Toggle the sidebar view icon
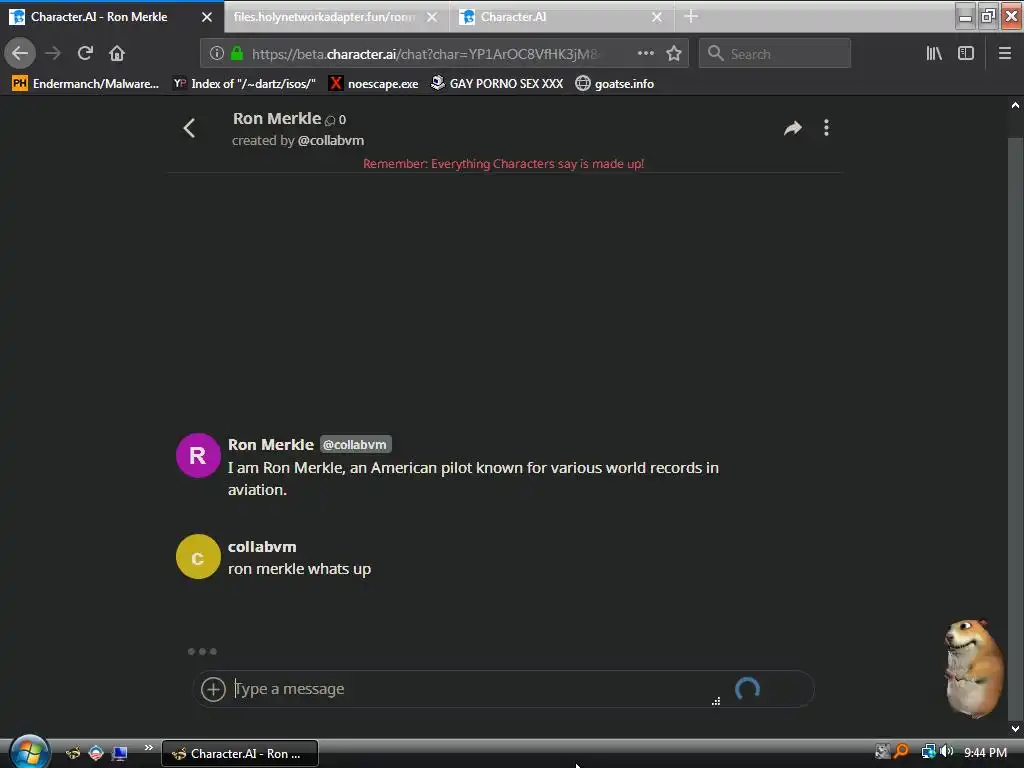 coord(966,54)
